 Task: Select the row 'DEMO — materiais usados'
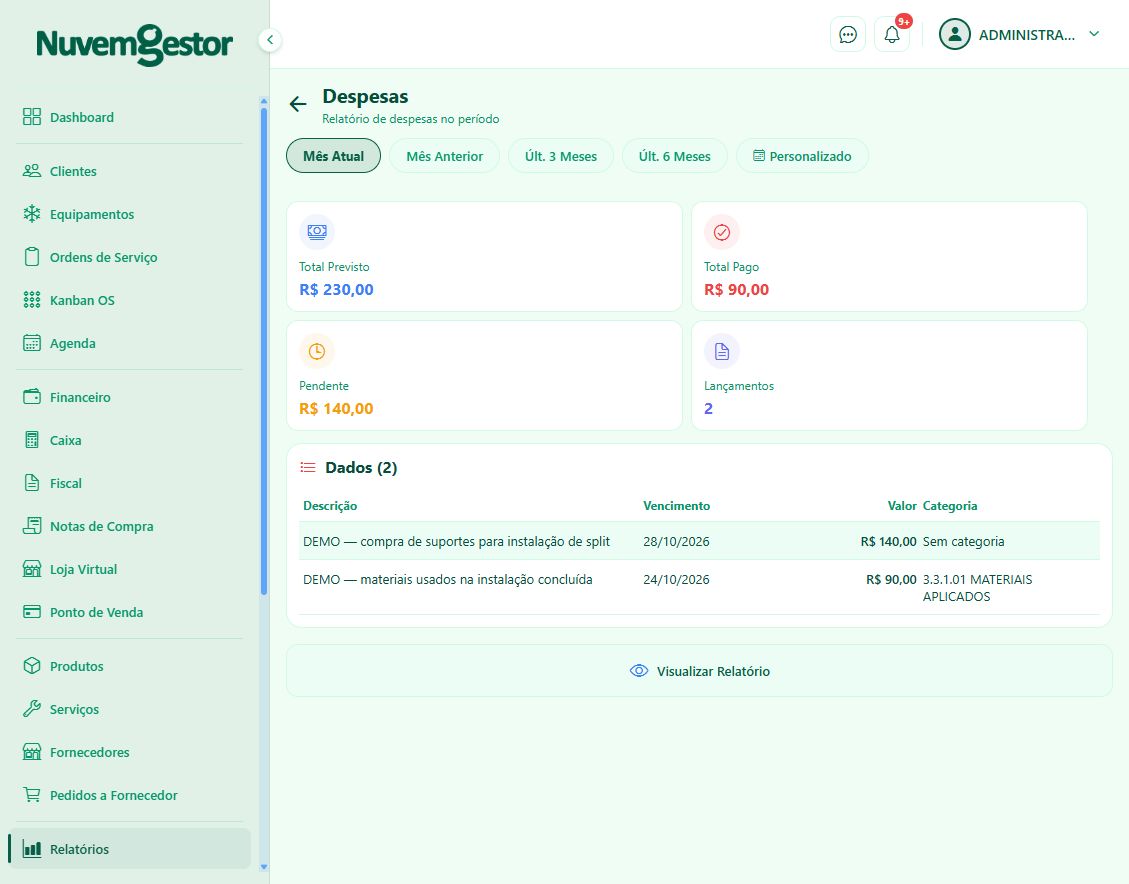coord(699,587)
